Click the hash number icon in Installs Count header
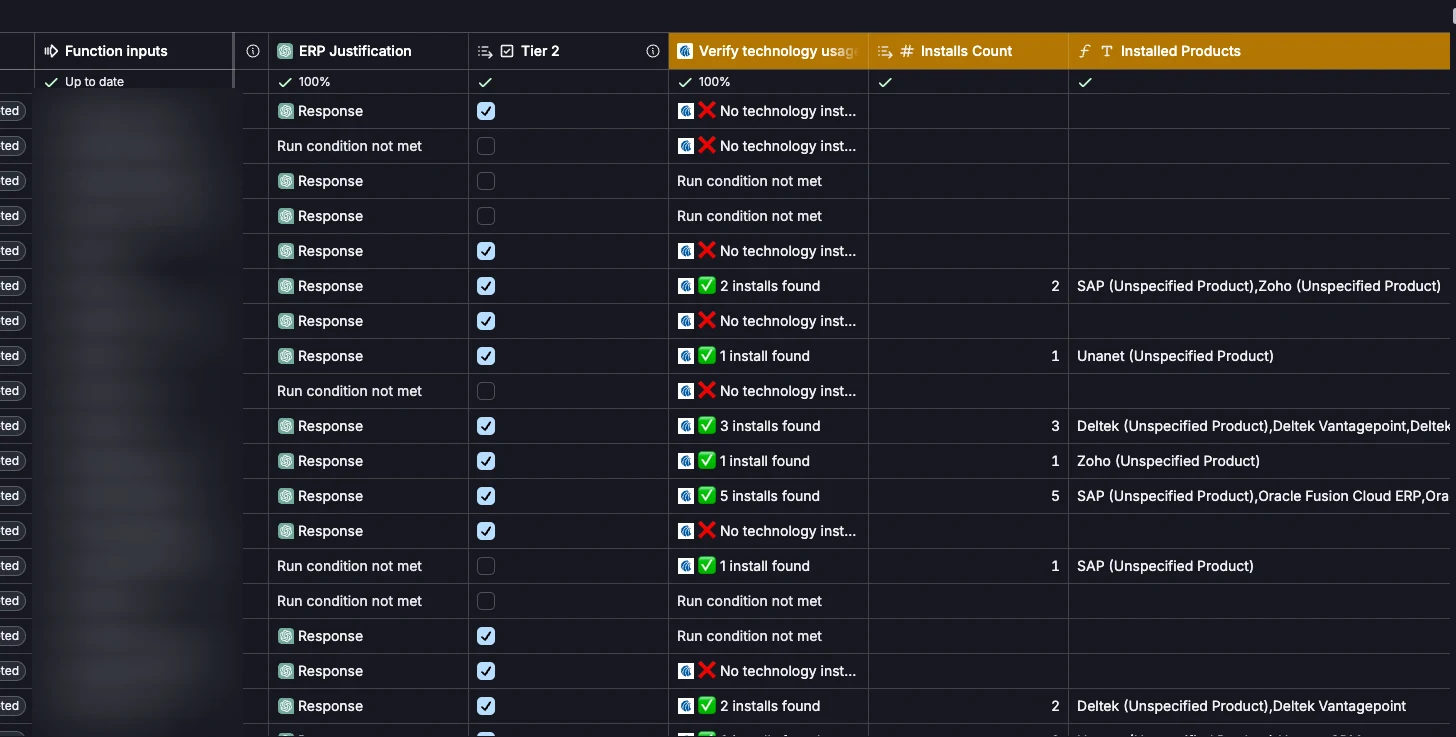Viewport: 1456px width, 737px height. (907, 51)
